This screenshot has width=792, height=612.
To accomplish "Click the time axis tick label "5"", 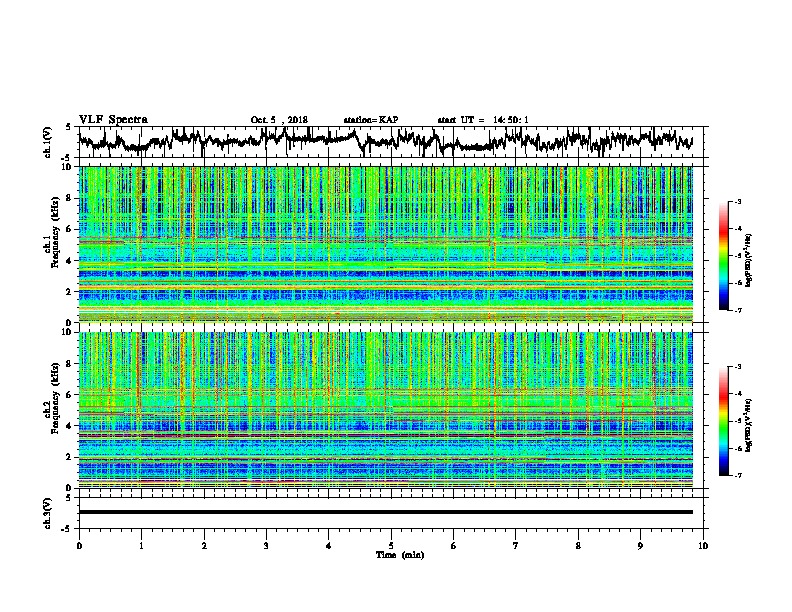I will [391, 546].
